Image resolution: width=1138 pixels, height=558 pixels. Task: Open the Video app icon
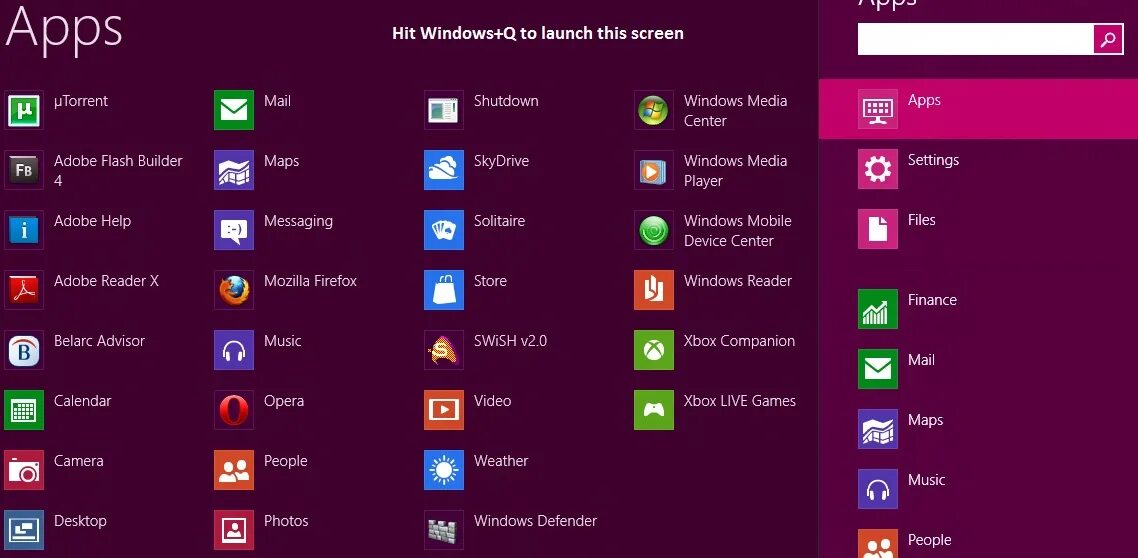pos(443,410)
